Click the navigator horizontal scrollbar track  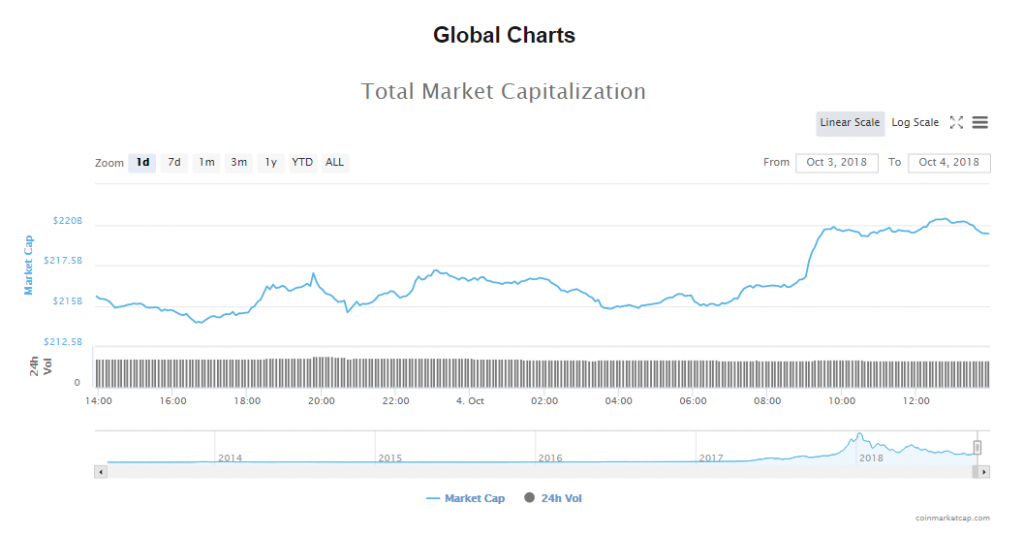[540, 470]
